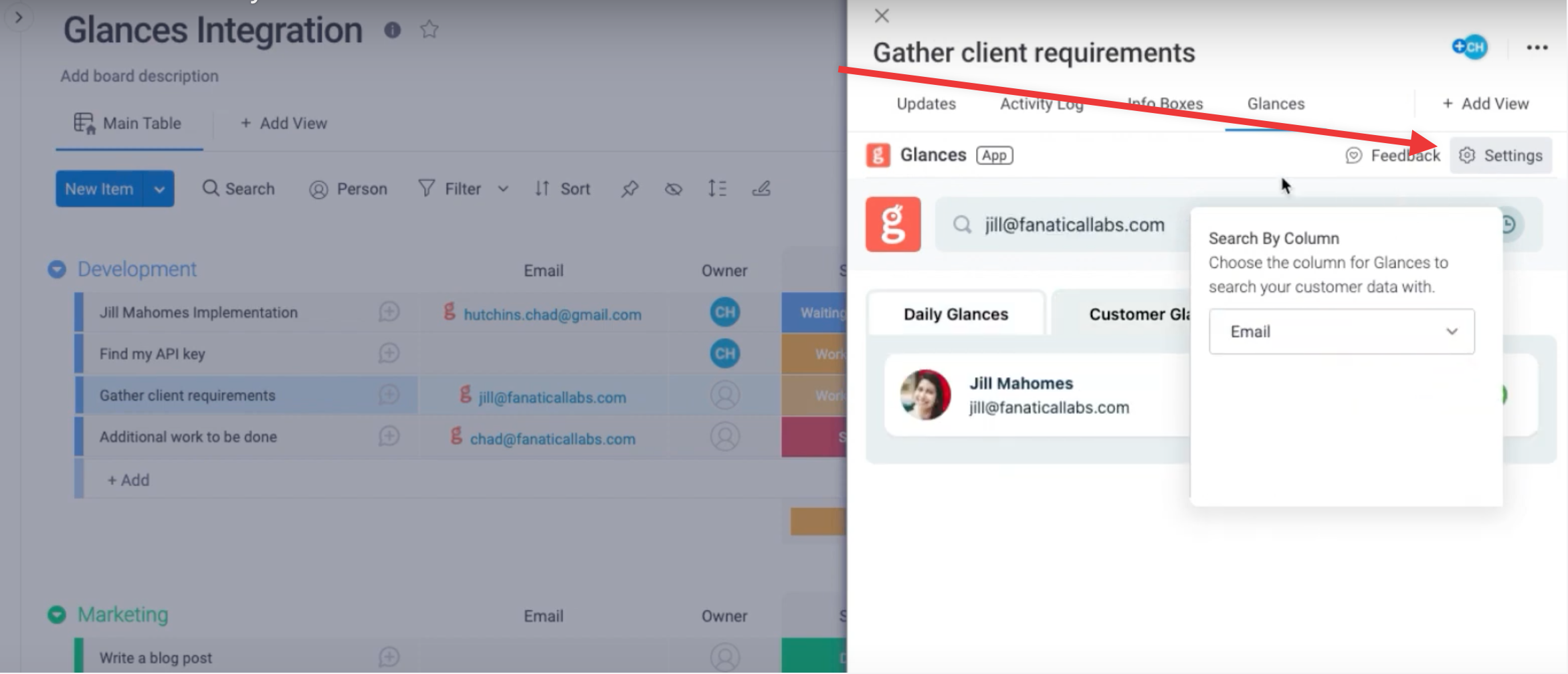
Task: Switch to Updates tab
Action: 926,104
